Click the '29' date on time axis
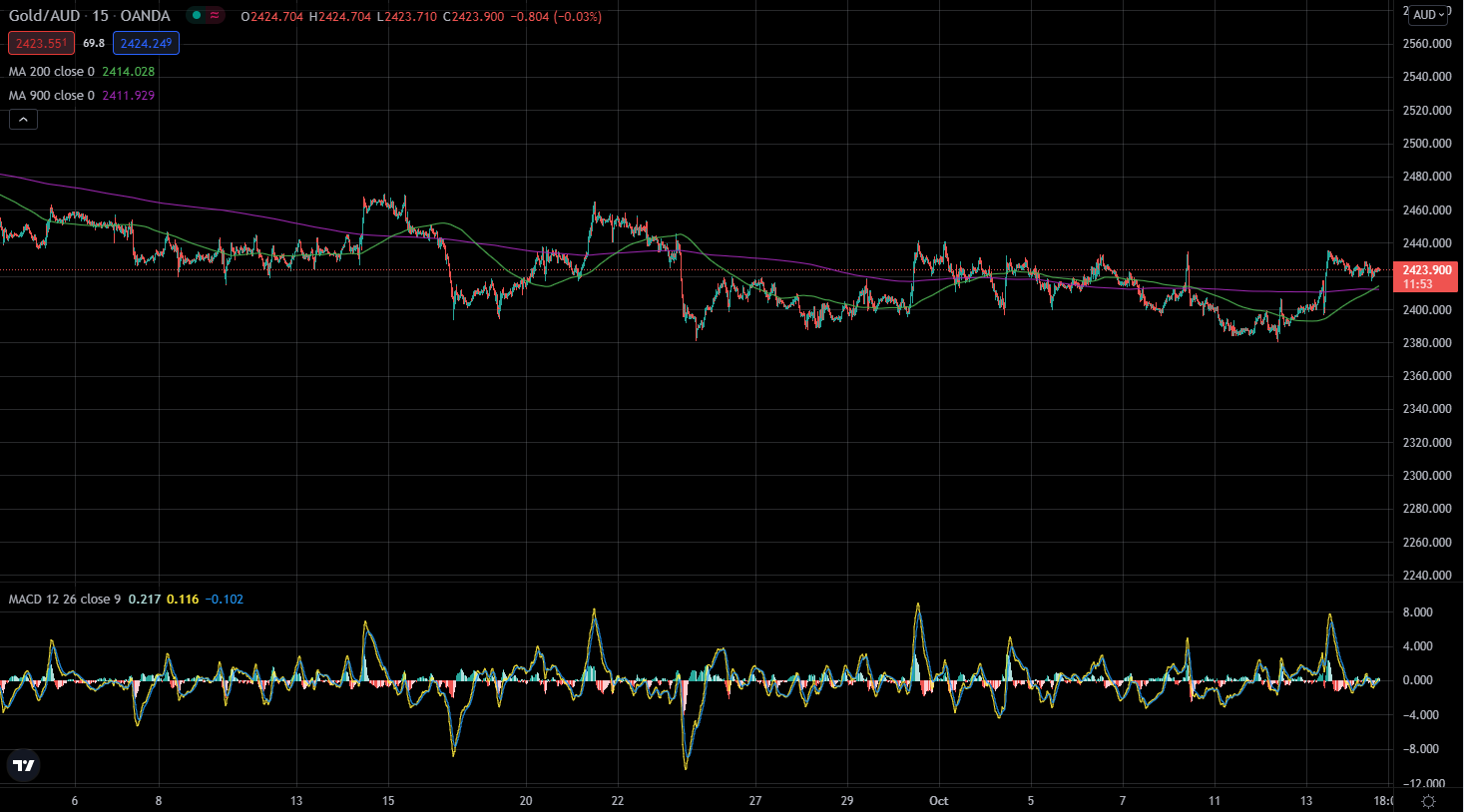The height and width of the screenshot is (812, 1464). [x=847, y=801]
